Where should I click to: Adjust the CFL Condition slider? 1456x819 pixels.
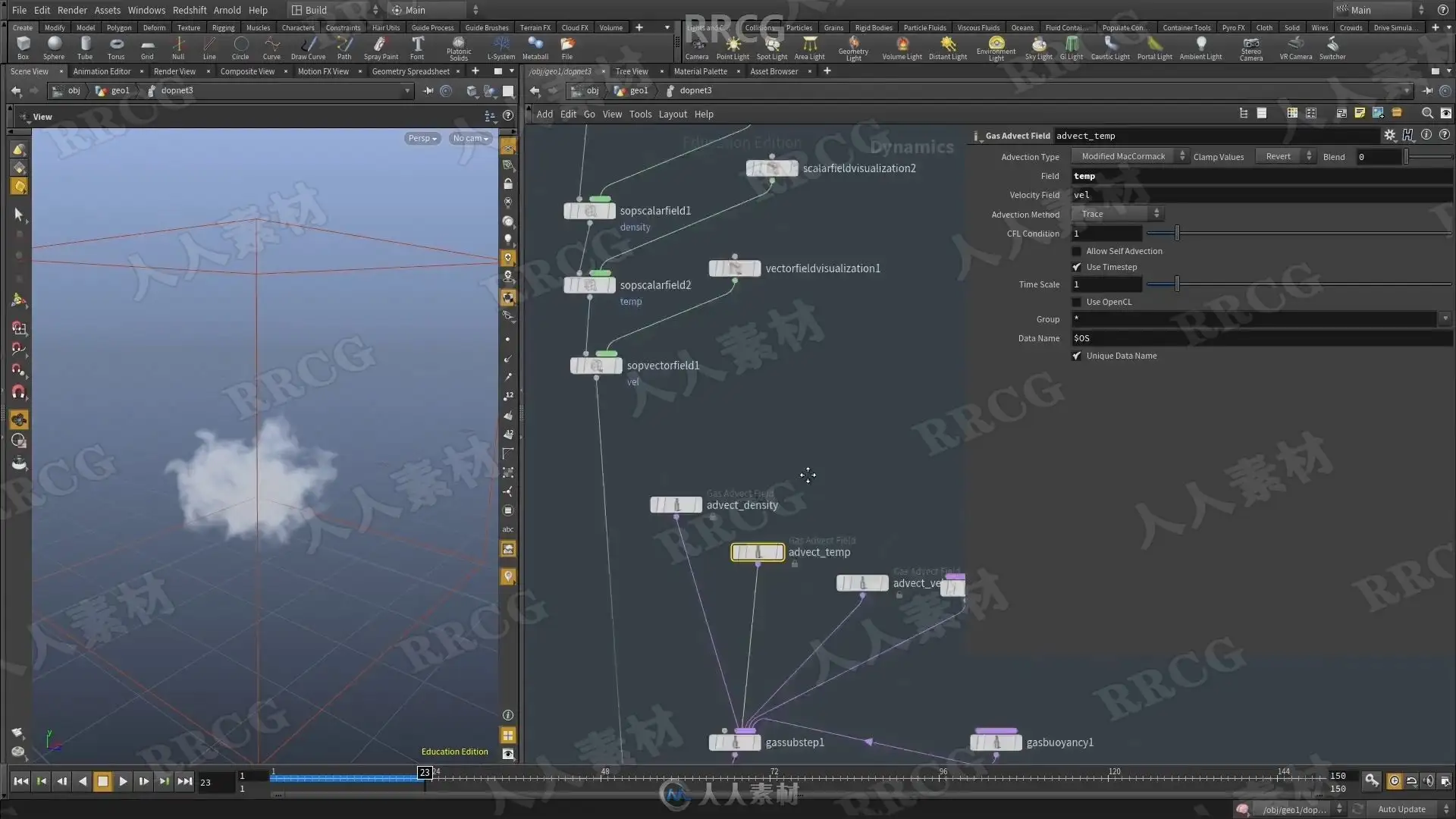[1299, 234]
